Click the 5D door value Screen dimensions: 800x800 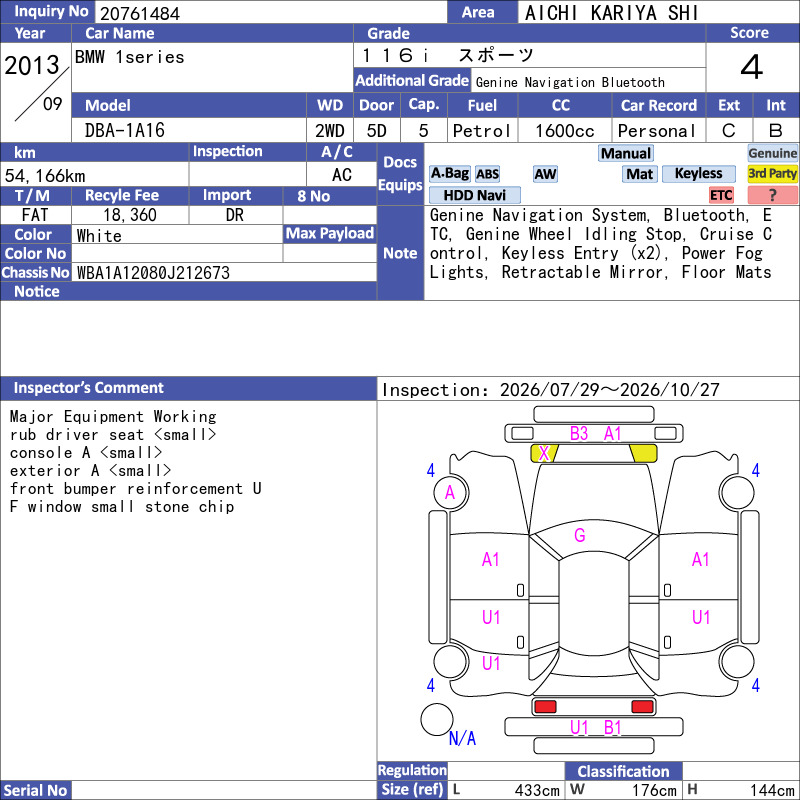click(x=377, y=131)
